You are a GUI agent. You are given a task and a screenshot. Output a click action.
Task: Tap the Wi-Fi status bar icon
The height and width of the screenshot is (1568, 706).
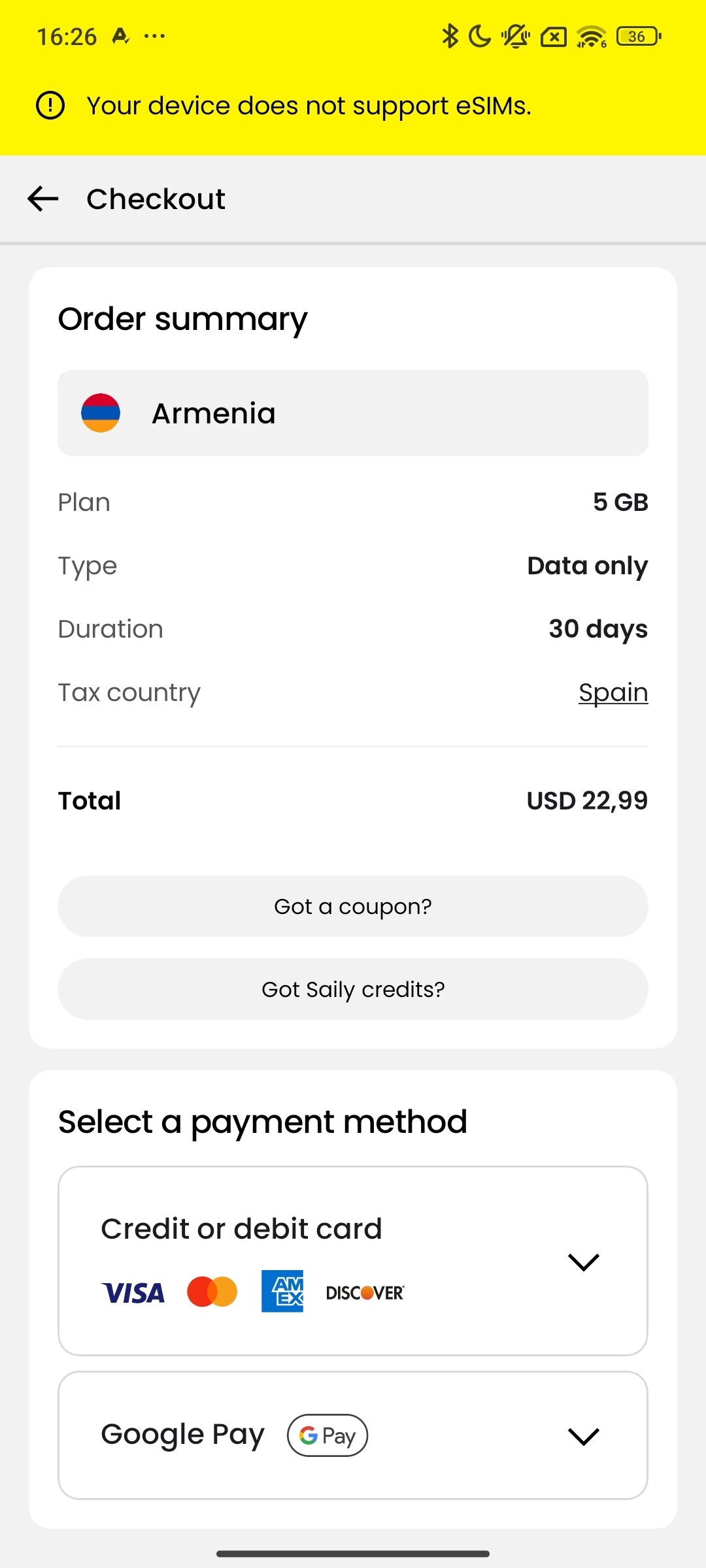pos(592,37)
